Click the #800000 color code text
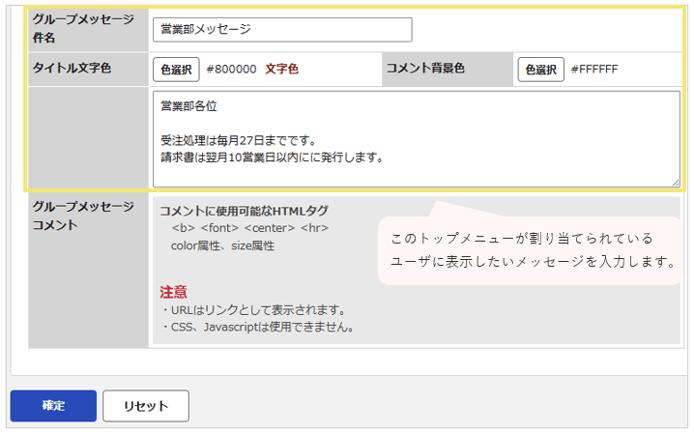The image size is (694, 432). pyautogui.click(x=231, y=69)
